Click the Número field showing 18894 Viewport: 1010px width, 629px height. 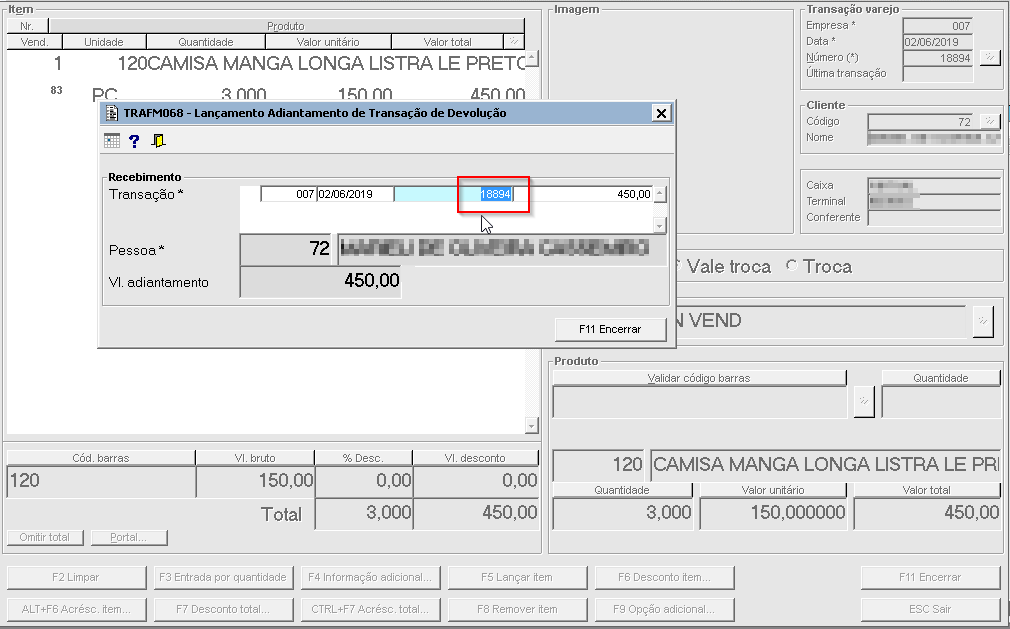pyautogui.click(x=938, y=58)
